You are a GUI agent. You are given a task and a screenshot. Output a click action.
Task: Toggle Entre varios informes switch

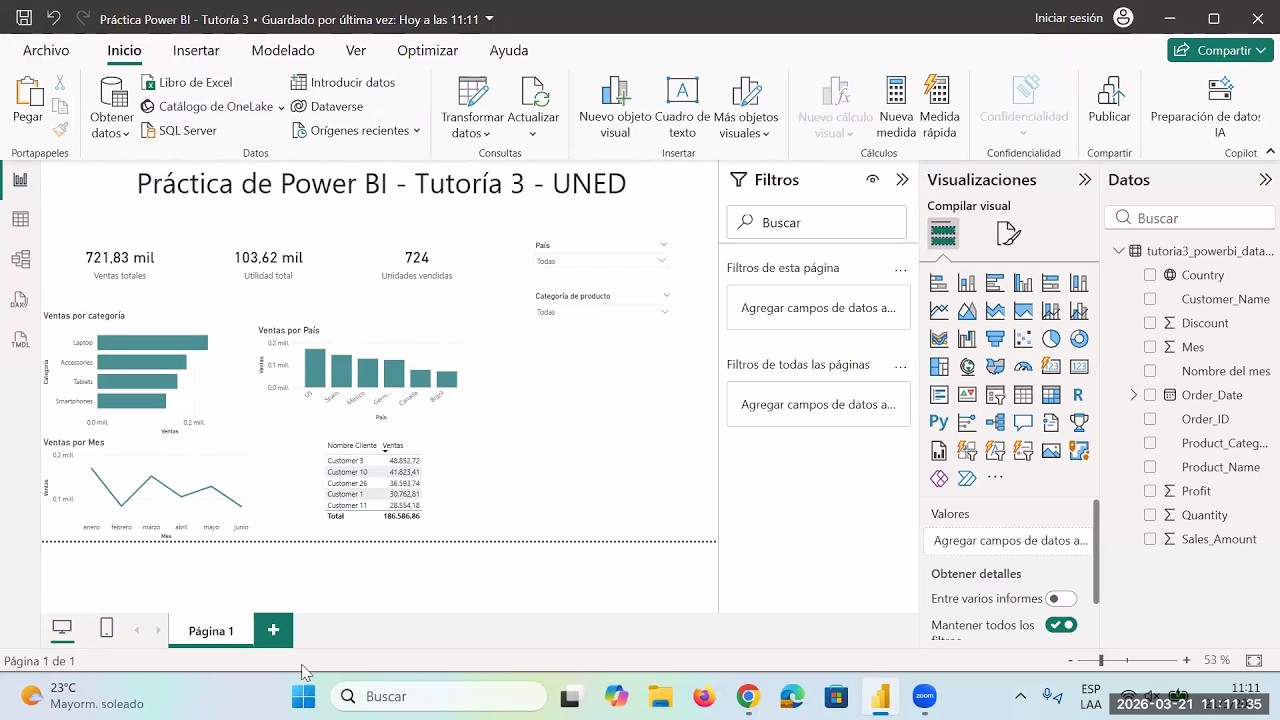[x=1061, y=599]
